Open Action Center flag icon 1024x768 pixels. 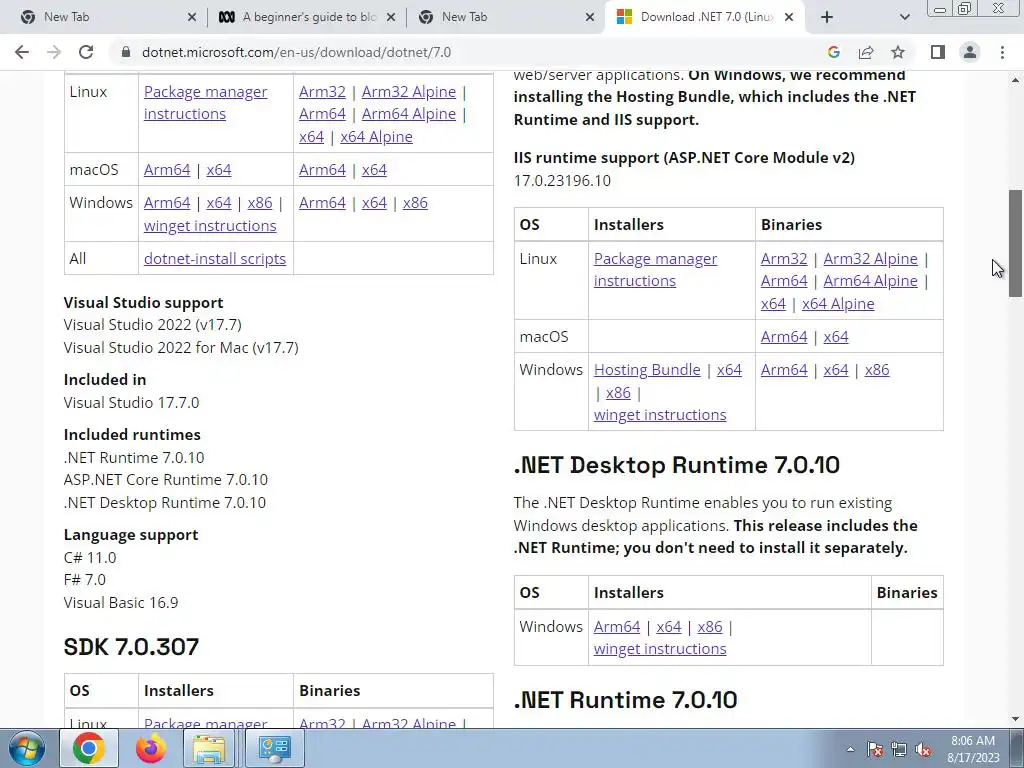coord(875,749)
